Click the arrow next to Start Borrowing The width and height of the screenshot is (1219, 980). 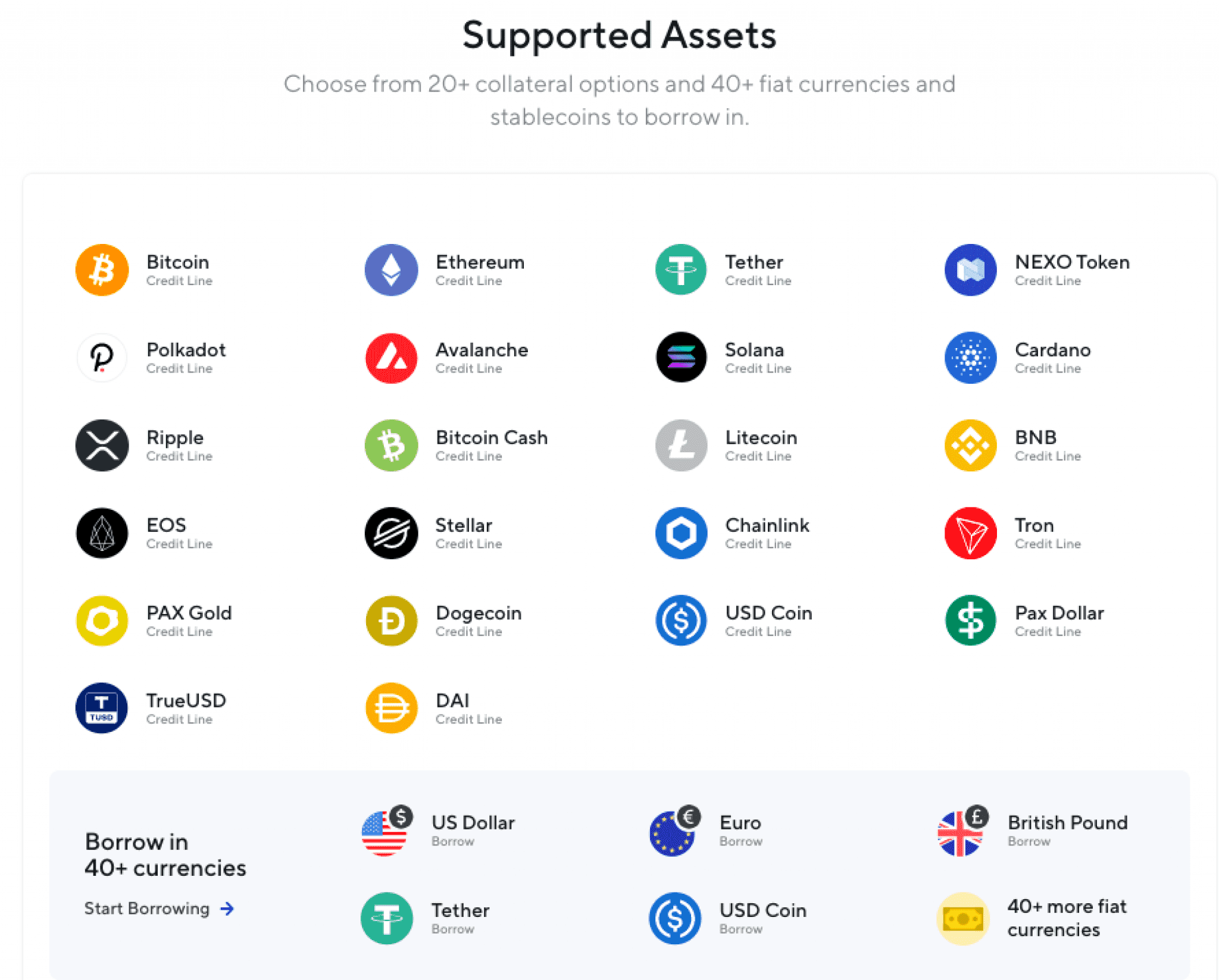tap(227, 909)
